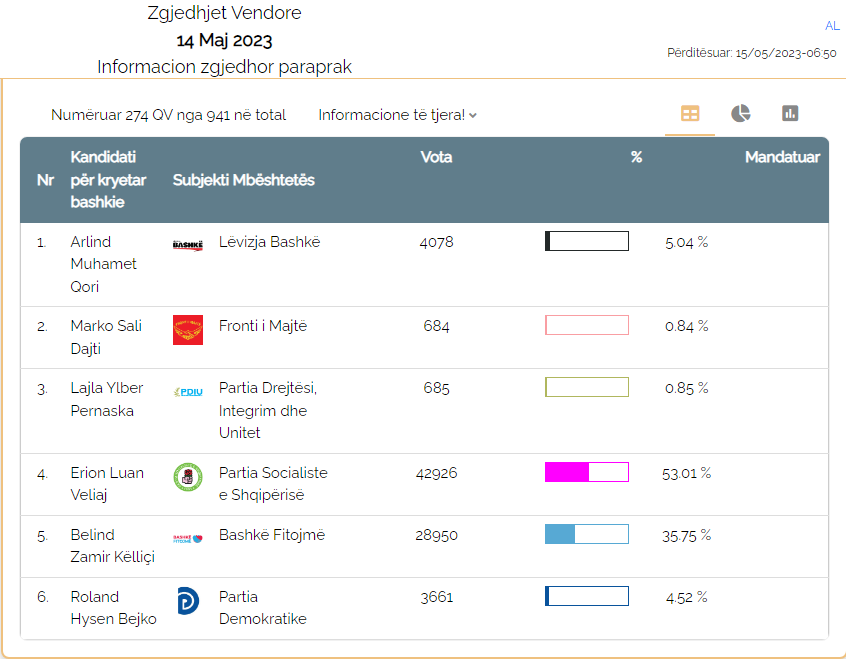The width and height of the screenshot is (846, 659).
Task: Click Informacion zgjedhor paraprak subtitle
Action: 224,67
